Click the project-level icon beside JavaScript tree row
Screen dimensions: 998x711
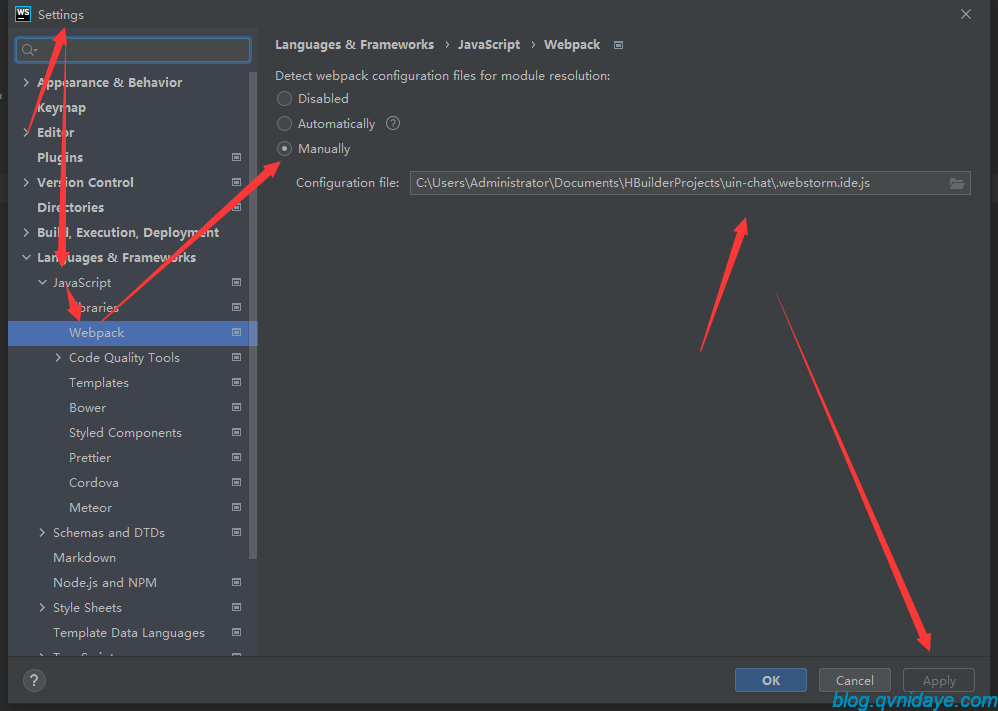click(236, 282)
